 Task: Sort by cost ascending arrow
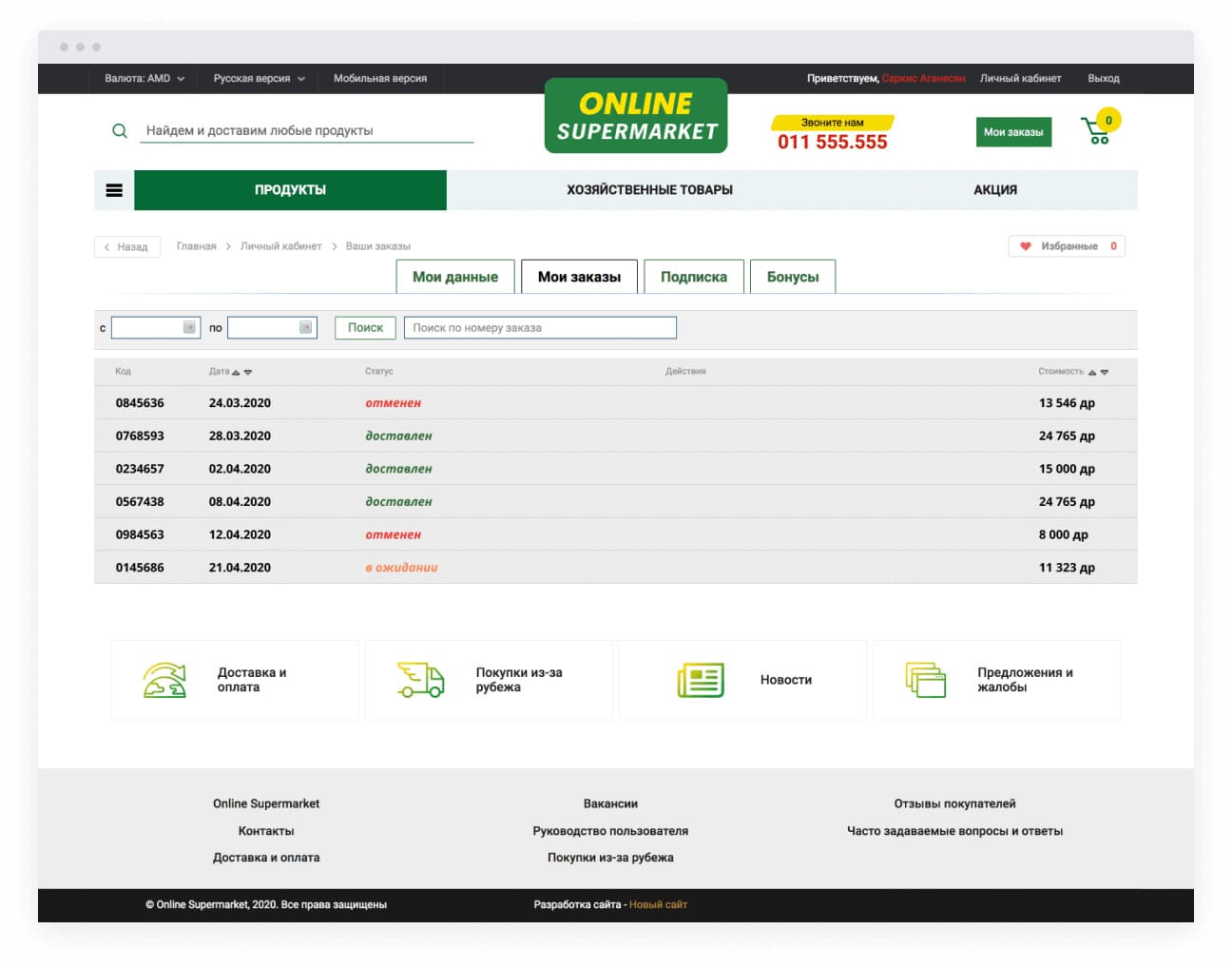point(1092,372)
